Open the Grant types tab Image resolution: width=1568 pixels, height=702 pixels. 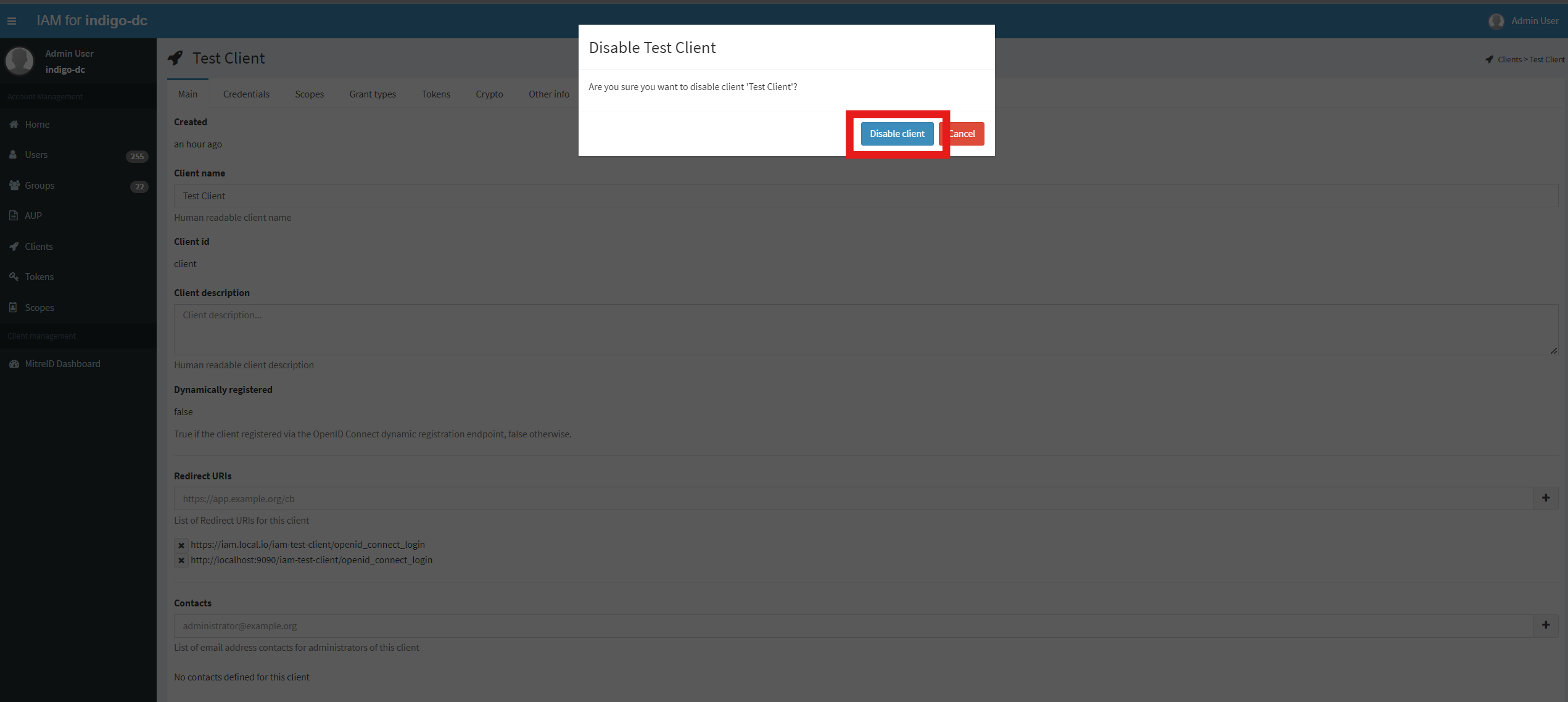373,94
